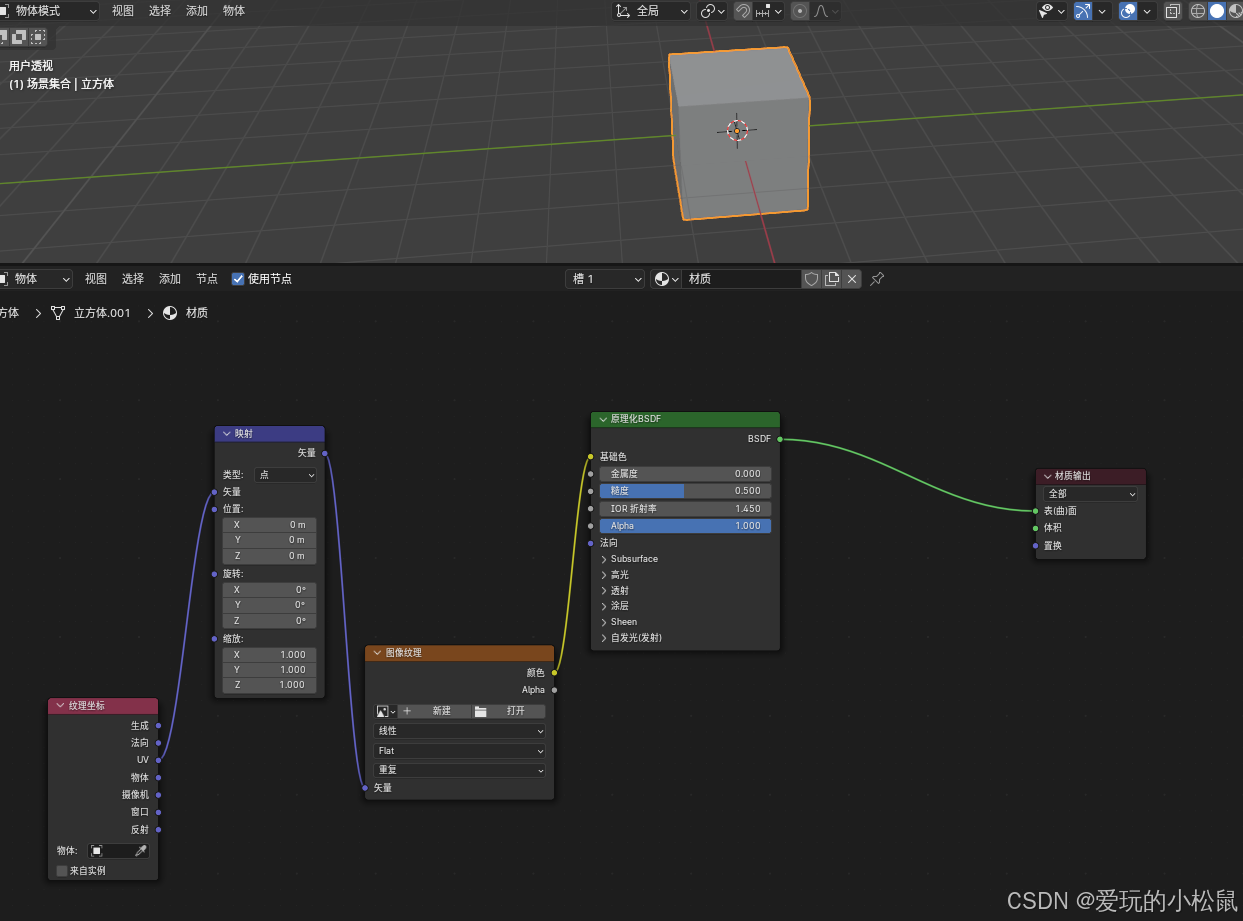1243x921 pixels.
Task: Open the 槽 1 material slot dropdown
Action: pyautogui.click(x=604, y=279)
